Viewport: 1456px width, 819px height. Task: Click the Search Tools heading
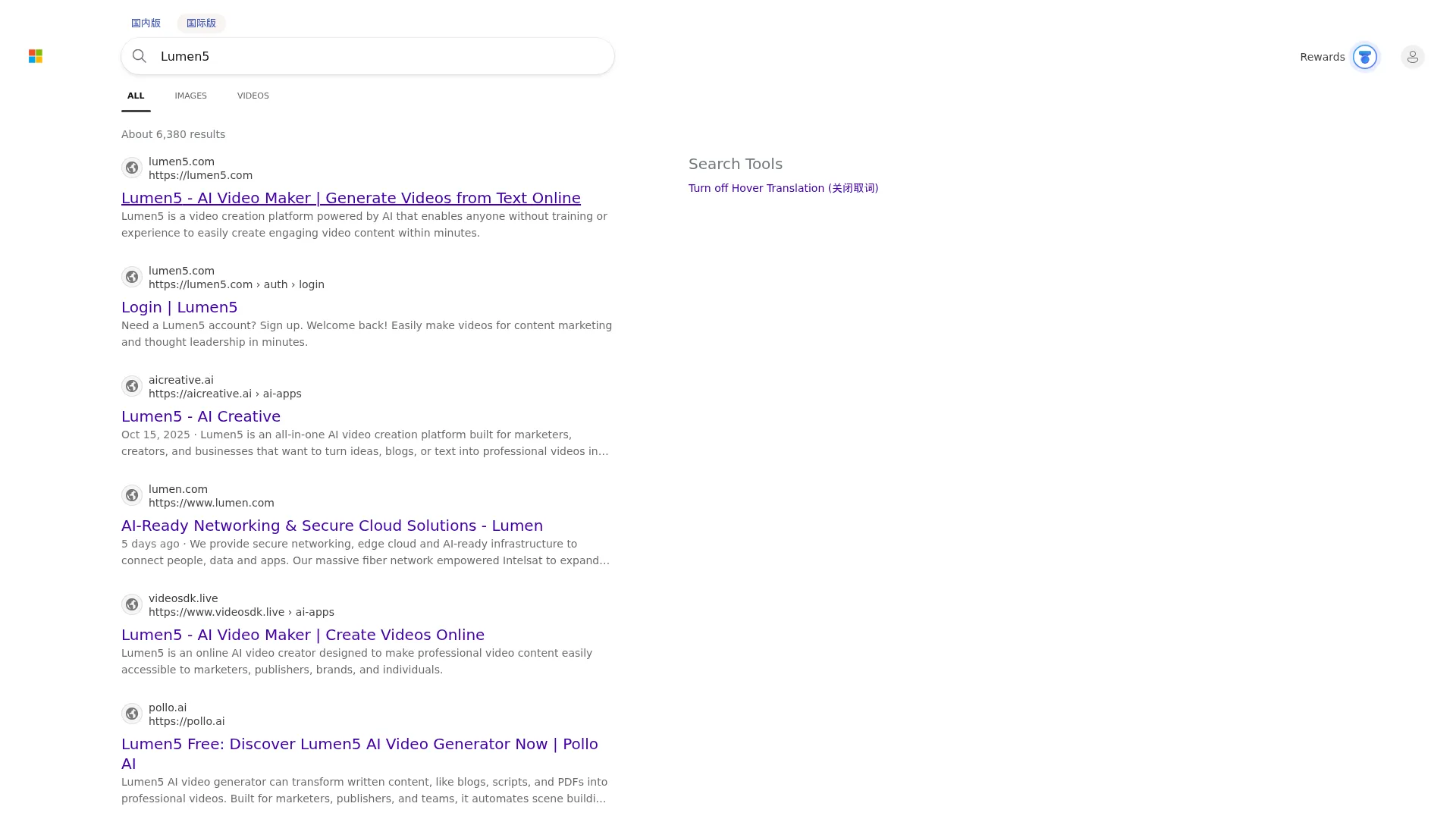pyautogui.click(x=736, y=164)
